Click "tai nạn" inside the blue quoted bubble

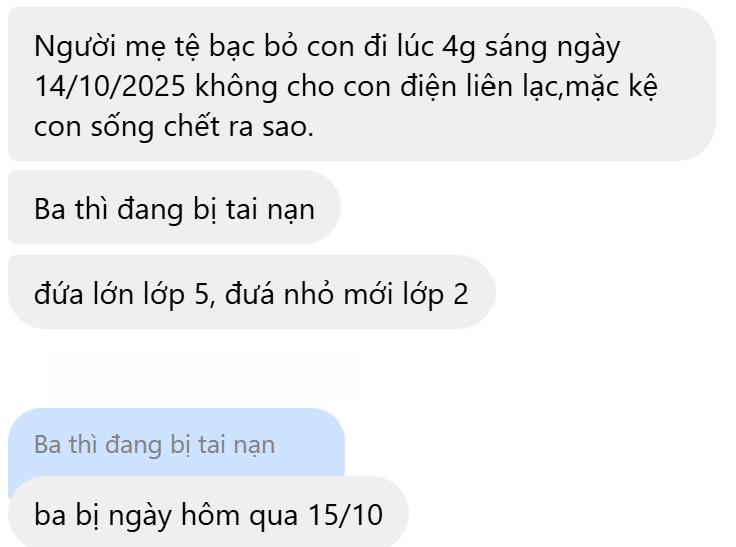point(237,445)
